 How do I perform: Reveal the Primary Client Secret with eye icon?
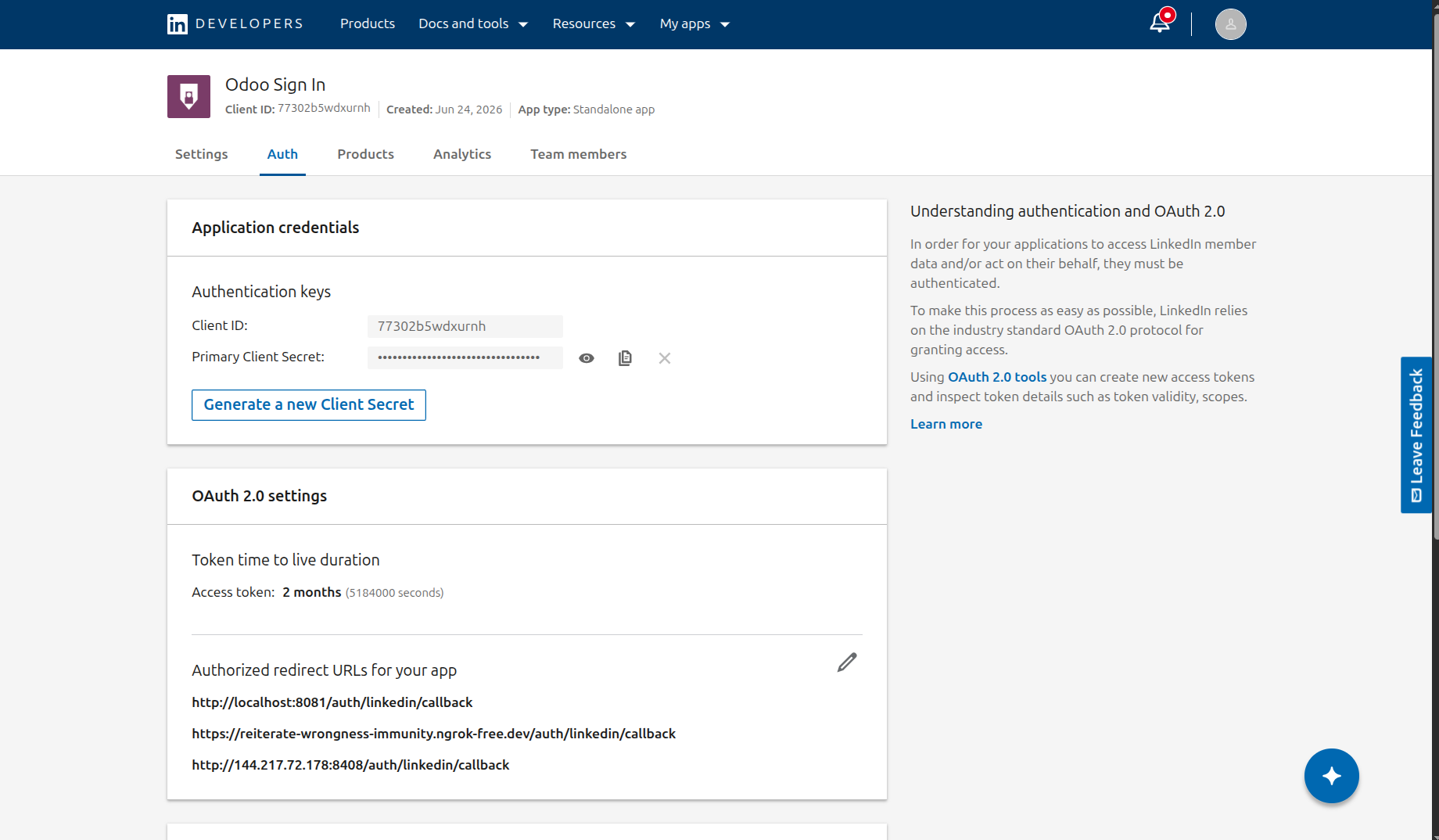click(587, 358)
